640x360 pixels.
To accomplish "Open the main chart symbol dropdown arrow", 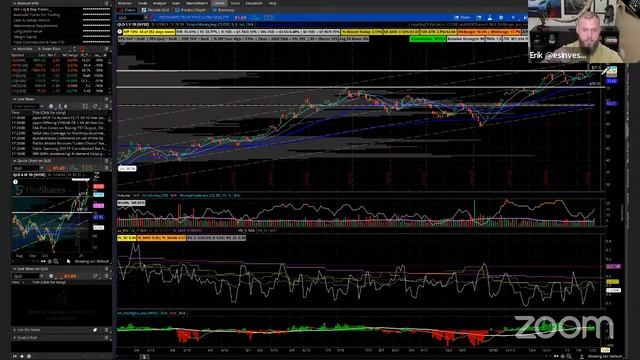I will [146, 18].
